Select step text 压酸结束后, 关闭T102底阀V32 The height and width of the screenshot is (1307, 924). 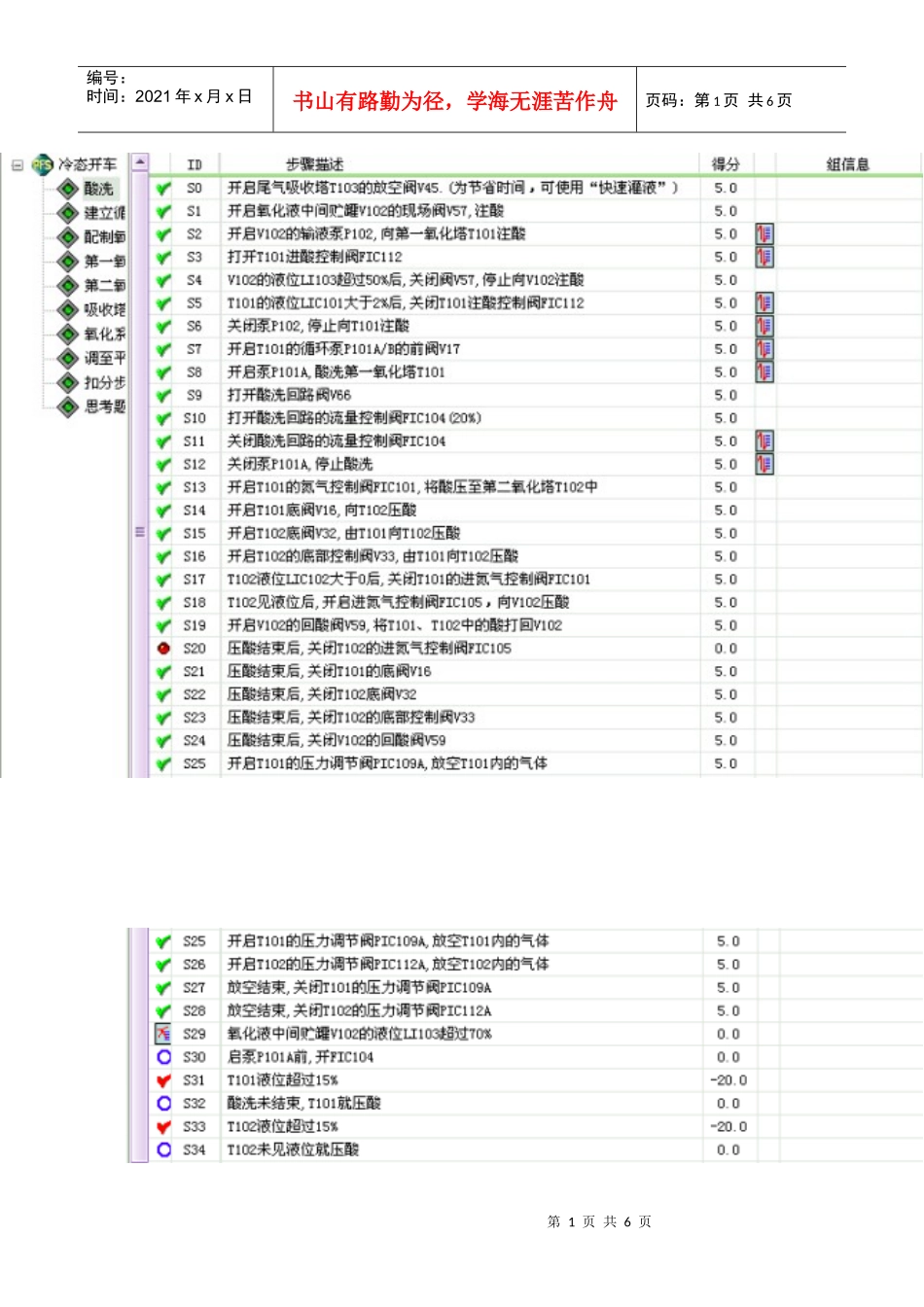coord(322,694)
